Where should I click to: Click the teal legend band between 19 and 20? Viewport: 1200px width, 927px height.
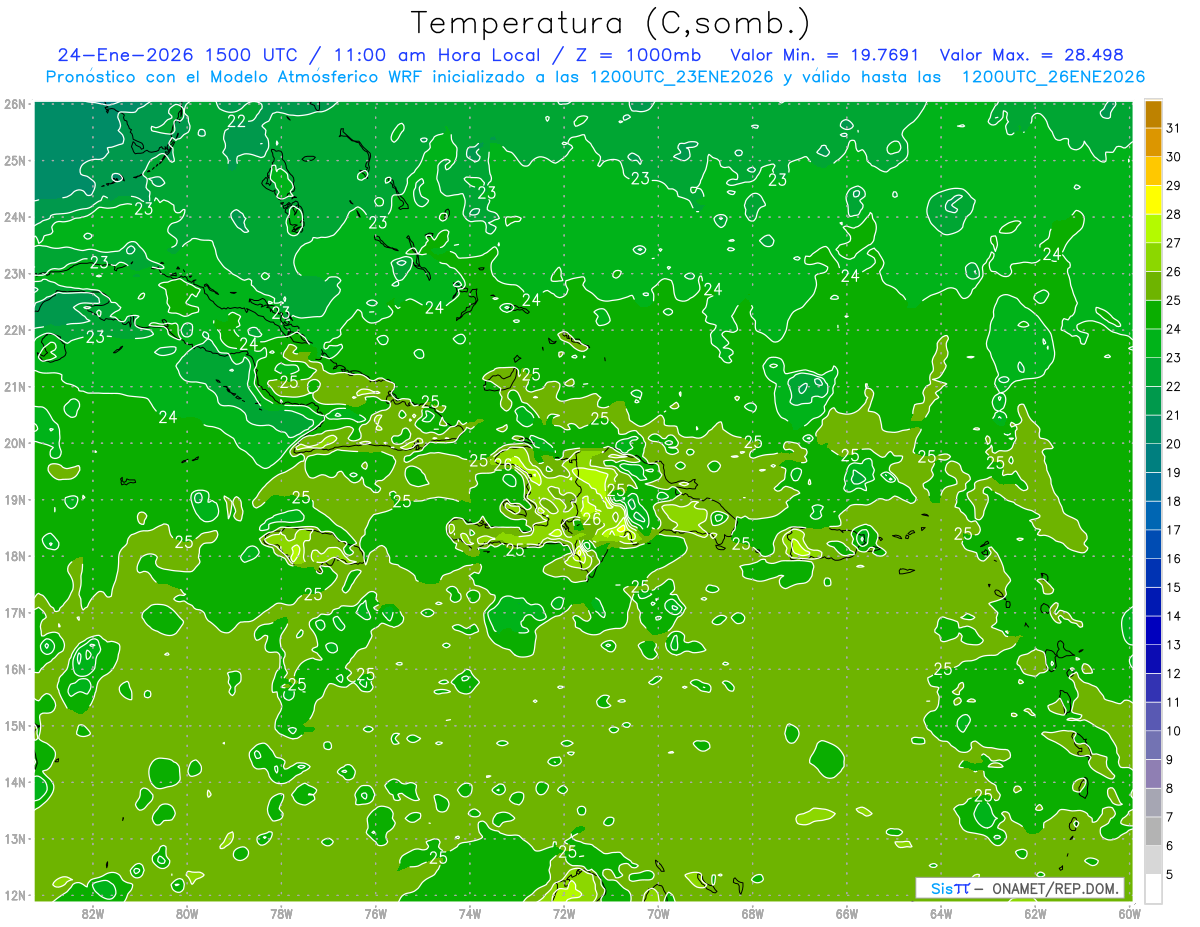click(x=1153, y=458)
